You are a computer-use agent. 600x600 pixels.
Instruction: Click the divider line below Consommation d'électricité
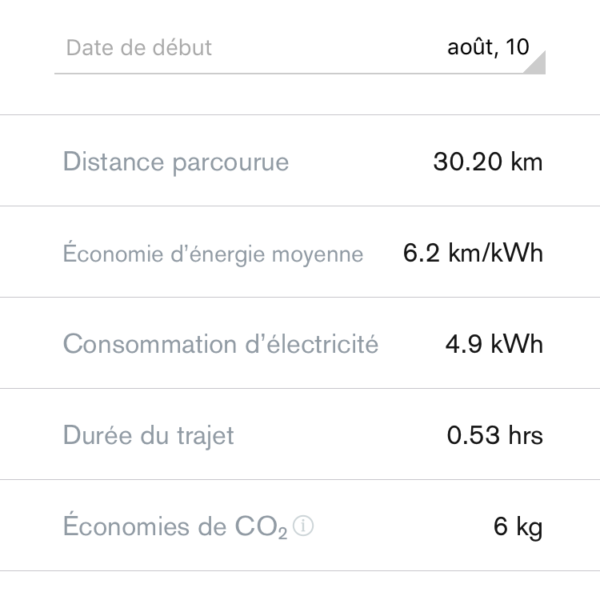pos(300,388)
